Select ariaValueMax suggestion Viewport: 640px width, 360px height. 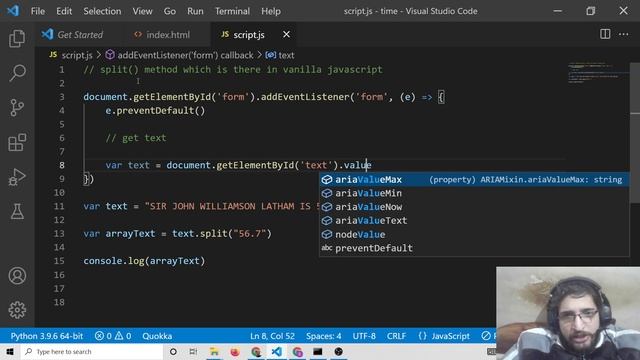click(473, 180)
